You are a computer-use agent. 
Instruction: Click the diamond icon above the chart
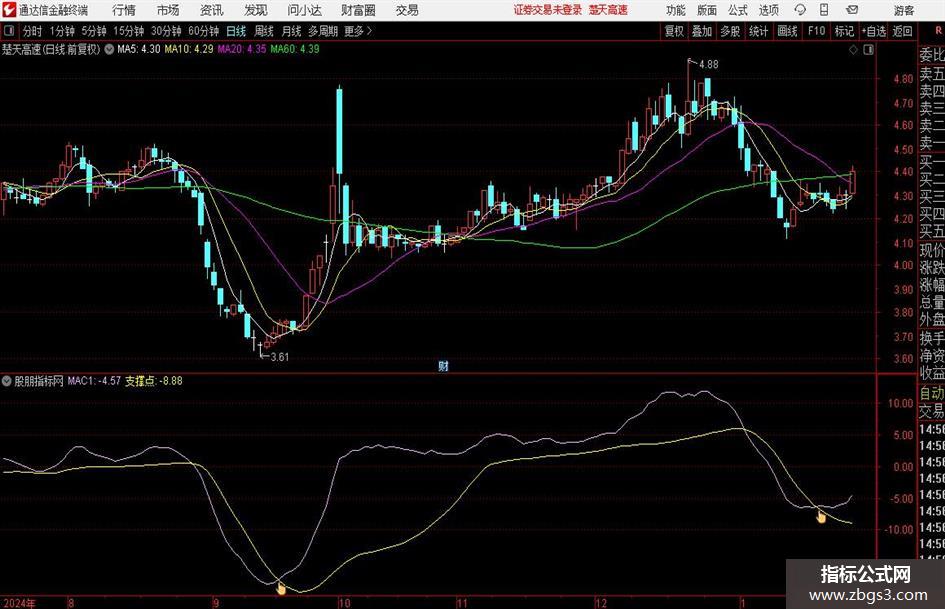coord(853,49)
